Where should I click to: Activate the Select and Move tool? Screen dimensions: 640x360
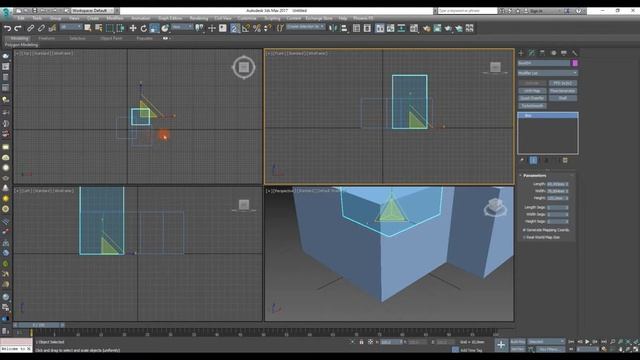coord(133,28)
